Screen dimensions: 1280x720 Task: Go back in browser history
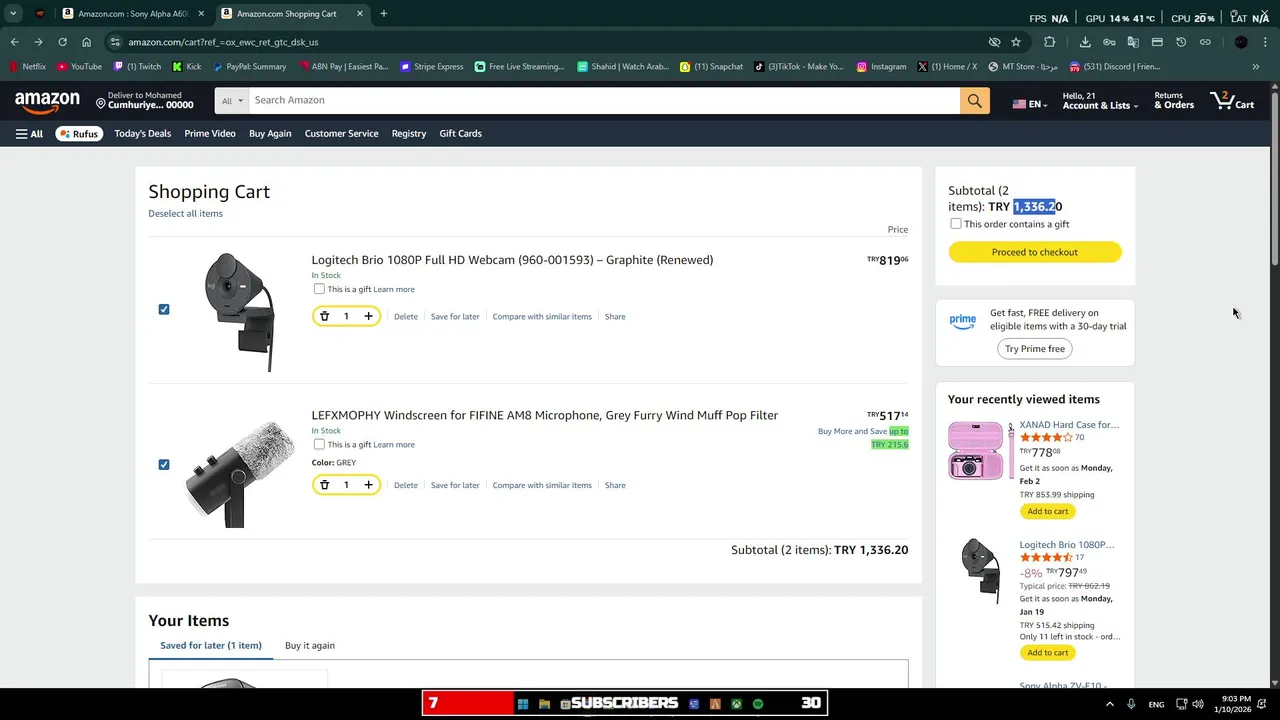[x=14, y=42]
